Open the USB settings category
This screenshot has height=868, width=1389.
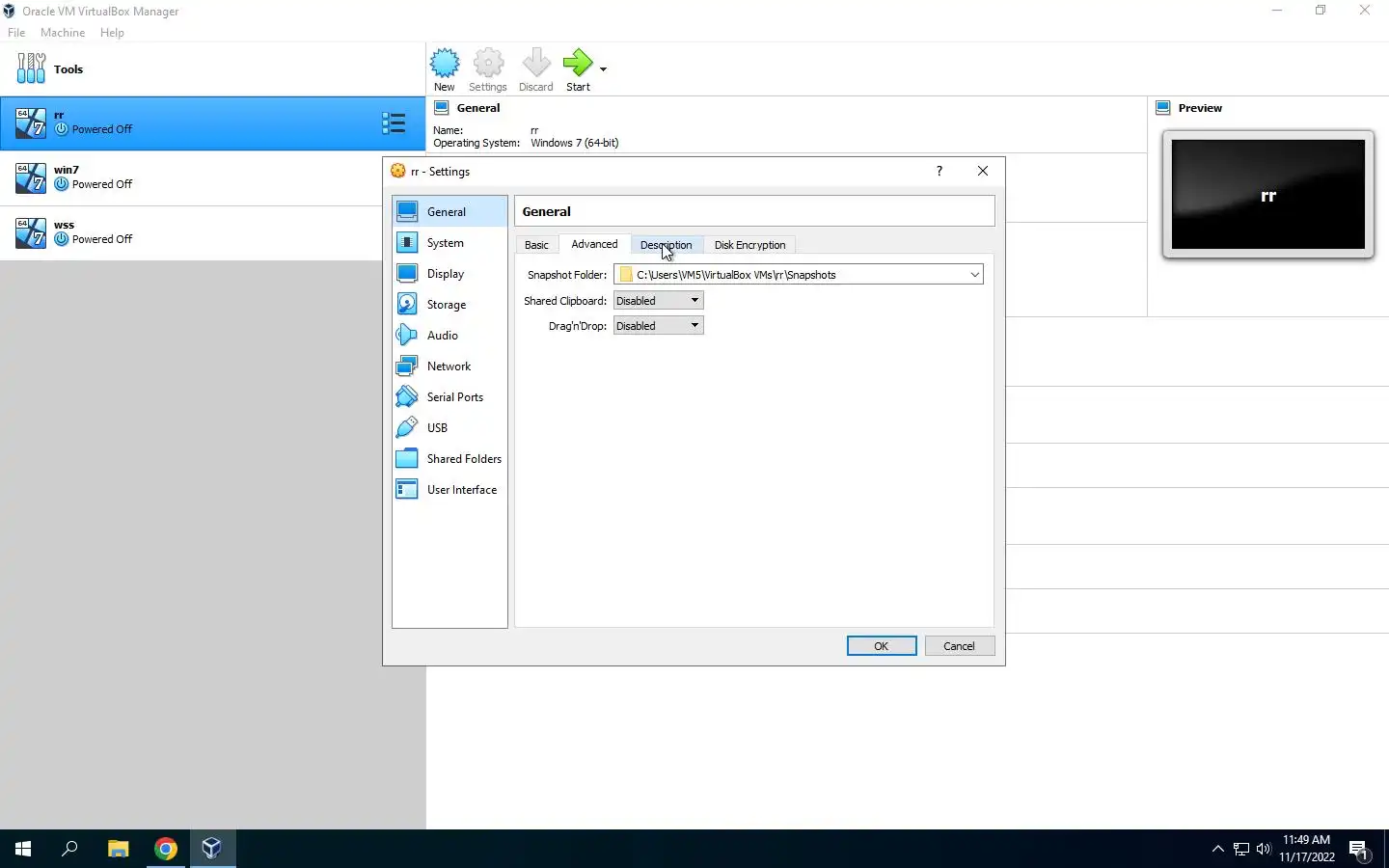pyautogui.click(x=449, y=428)
